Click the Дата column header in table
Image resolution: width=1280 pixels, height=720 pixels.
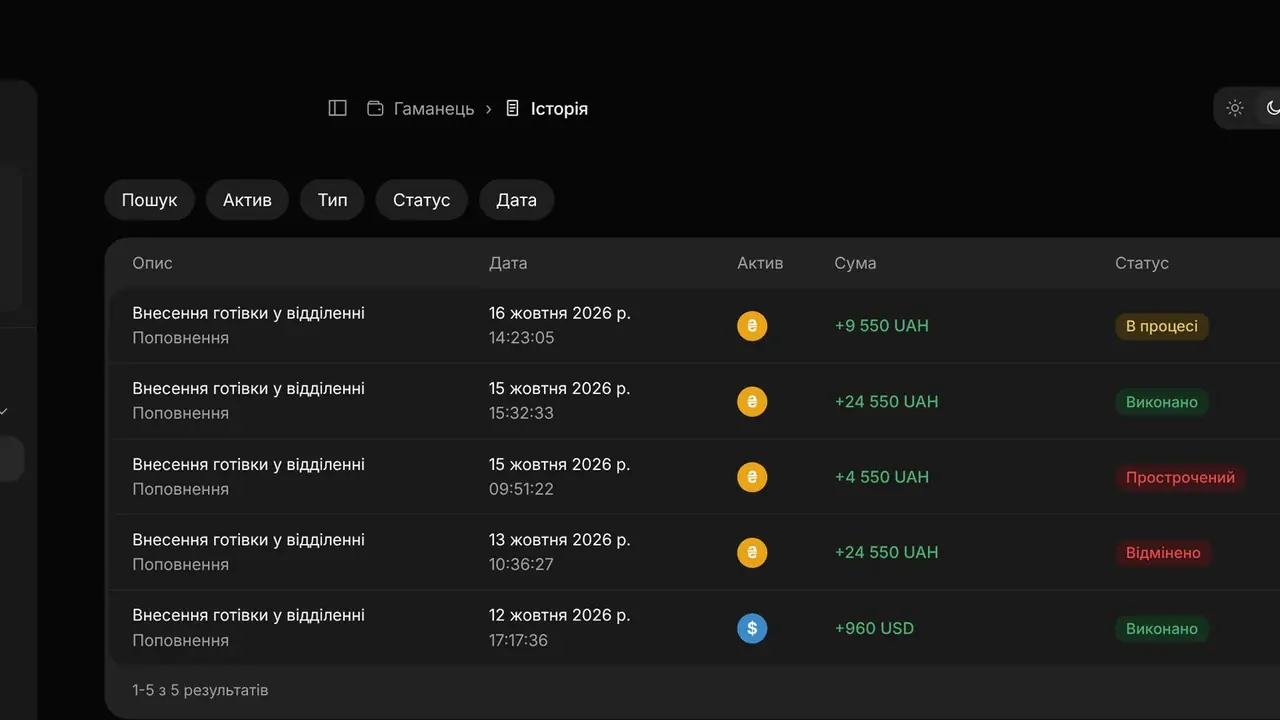[x=508, y=263]
